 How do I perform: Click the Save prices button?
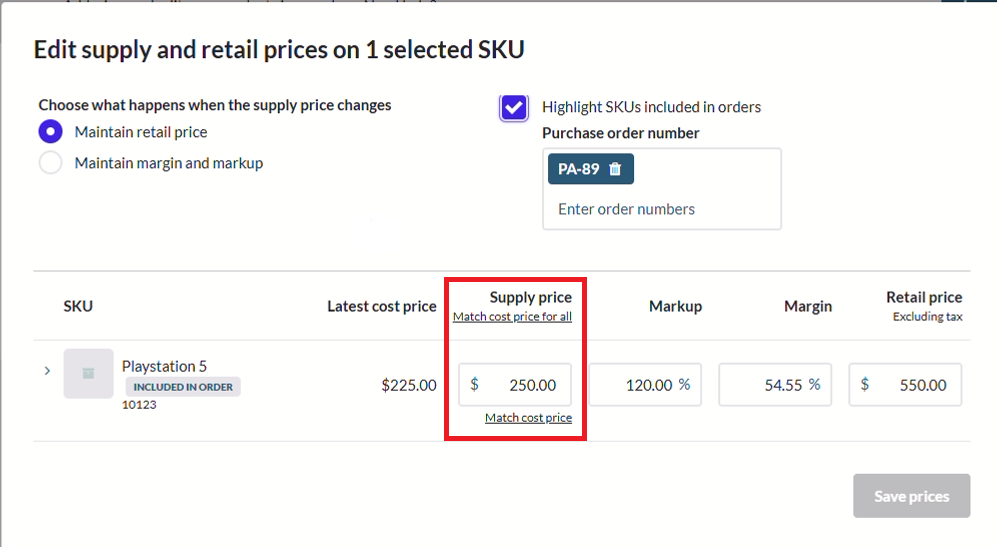click(911, 495)
